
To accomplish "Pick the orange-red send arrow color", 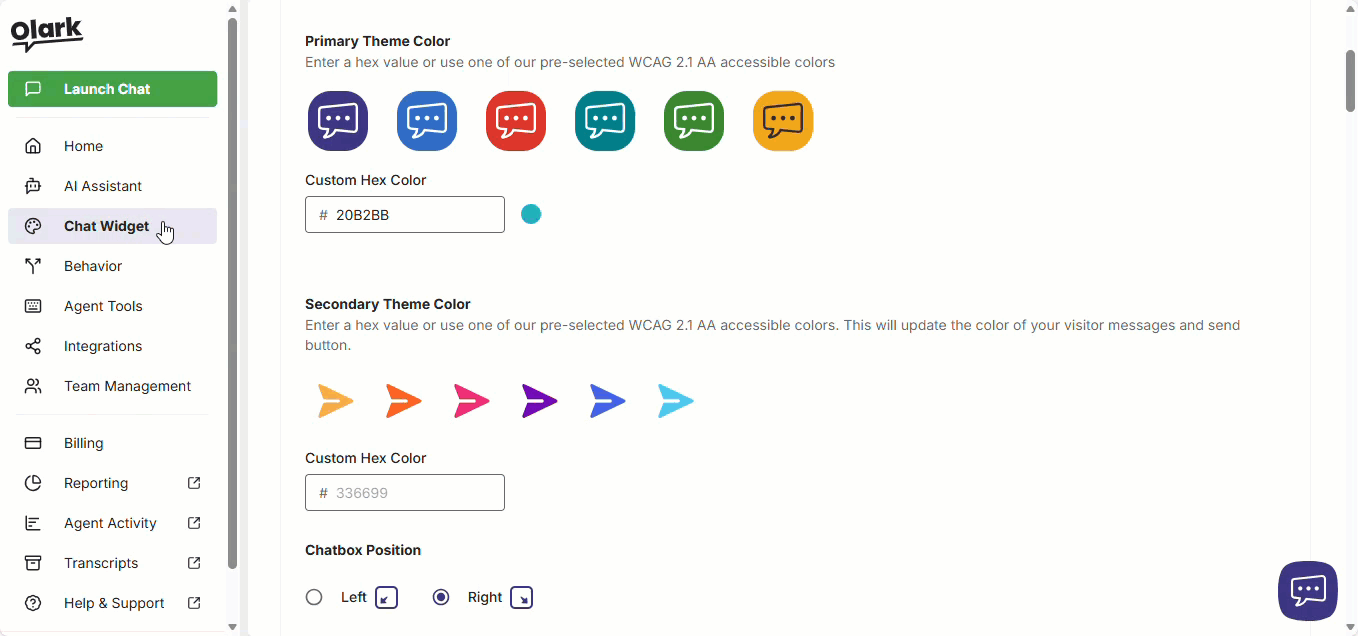I will click(x=404, y=401).
